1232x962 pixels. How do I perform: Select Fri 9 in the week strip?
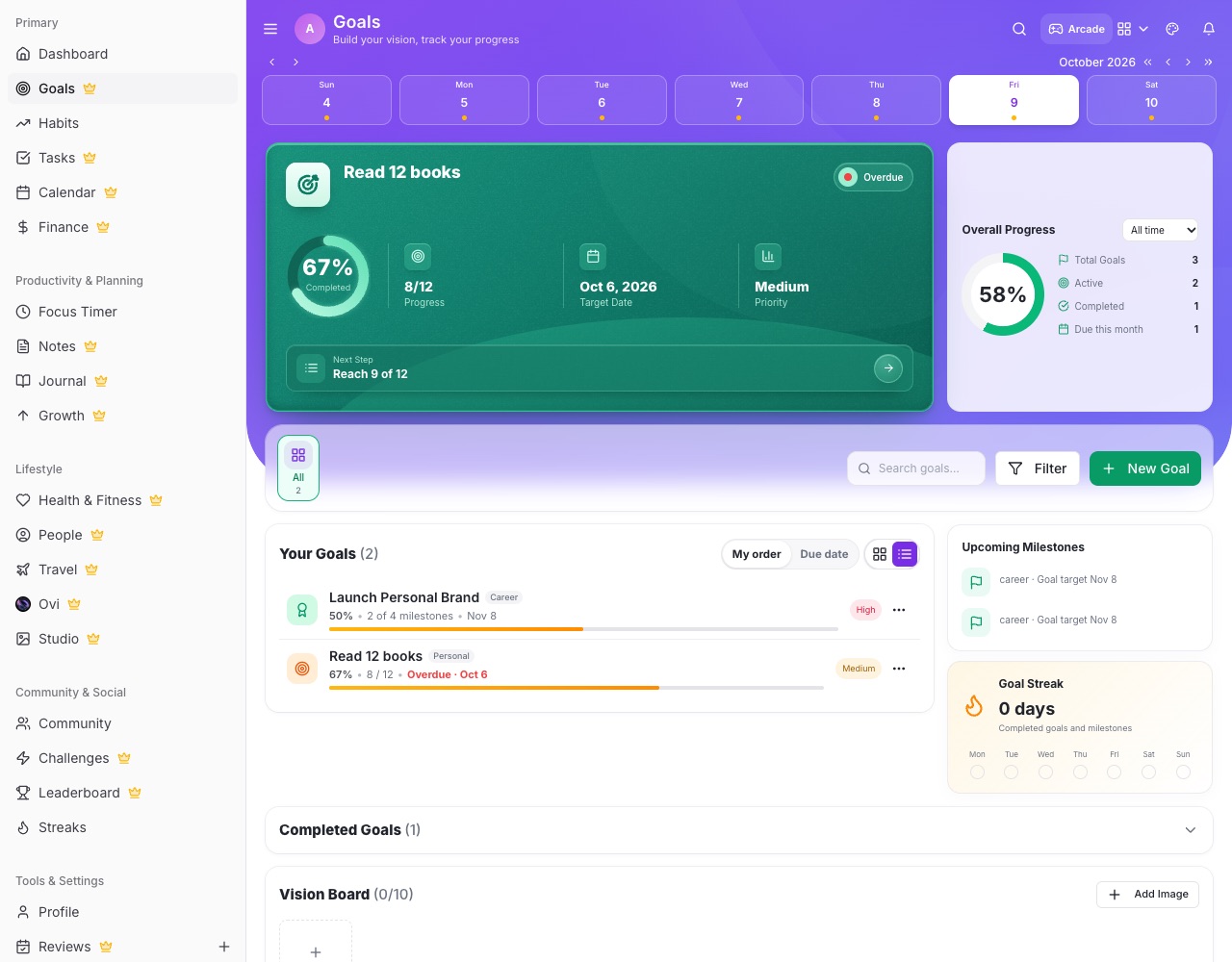[x=1014, y=100]
